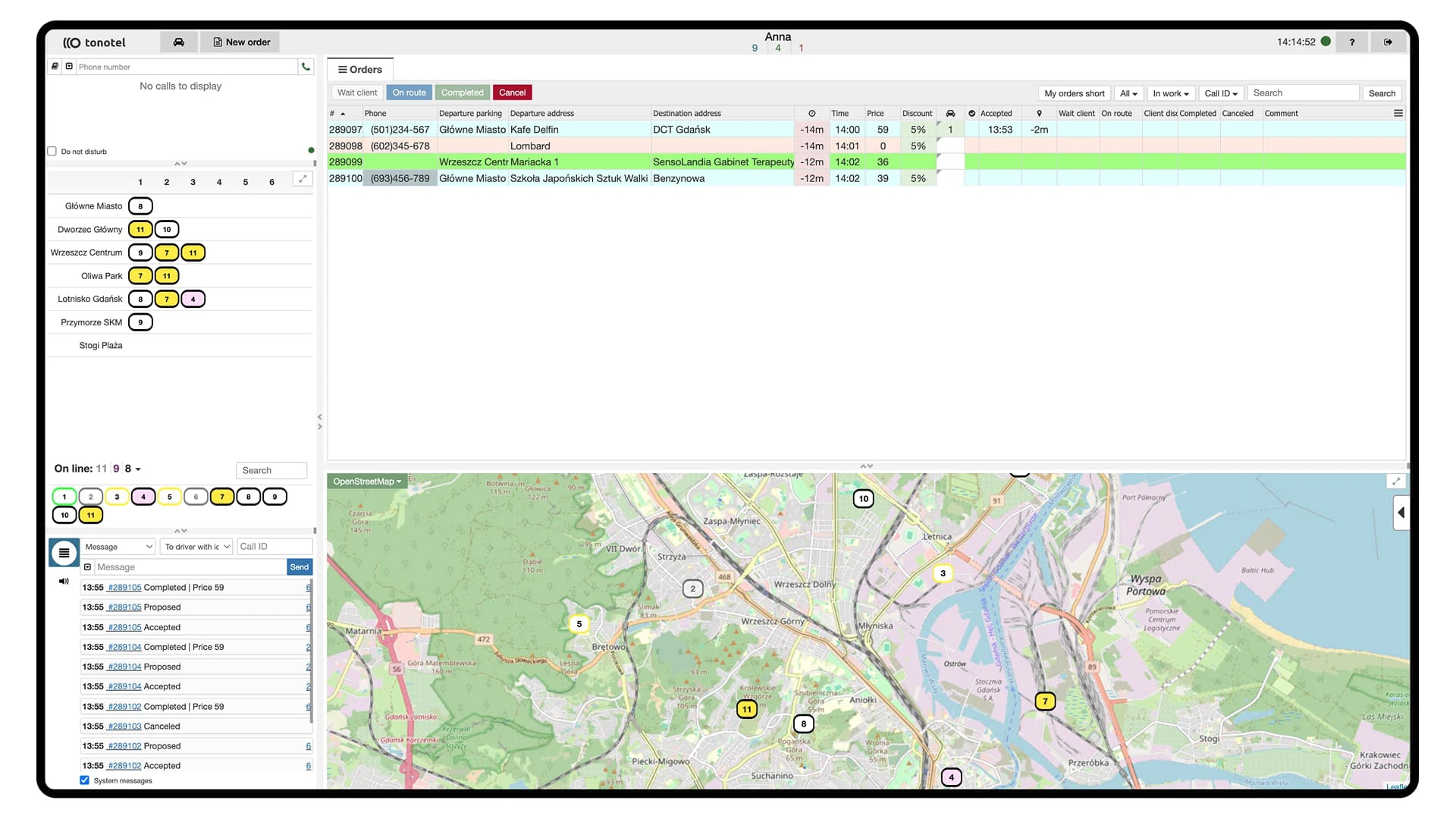Open the help question mark button
This screenshot has height=819, width=1456.
click(1351, 42)
